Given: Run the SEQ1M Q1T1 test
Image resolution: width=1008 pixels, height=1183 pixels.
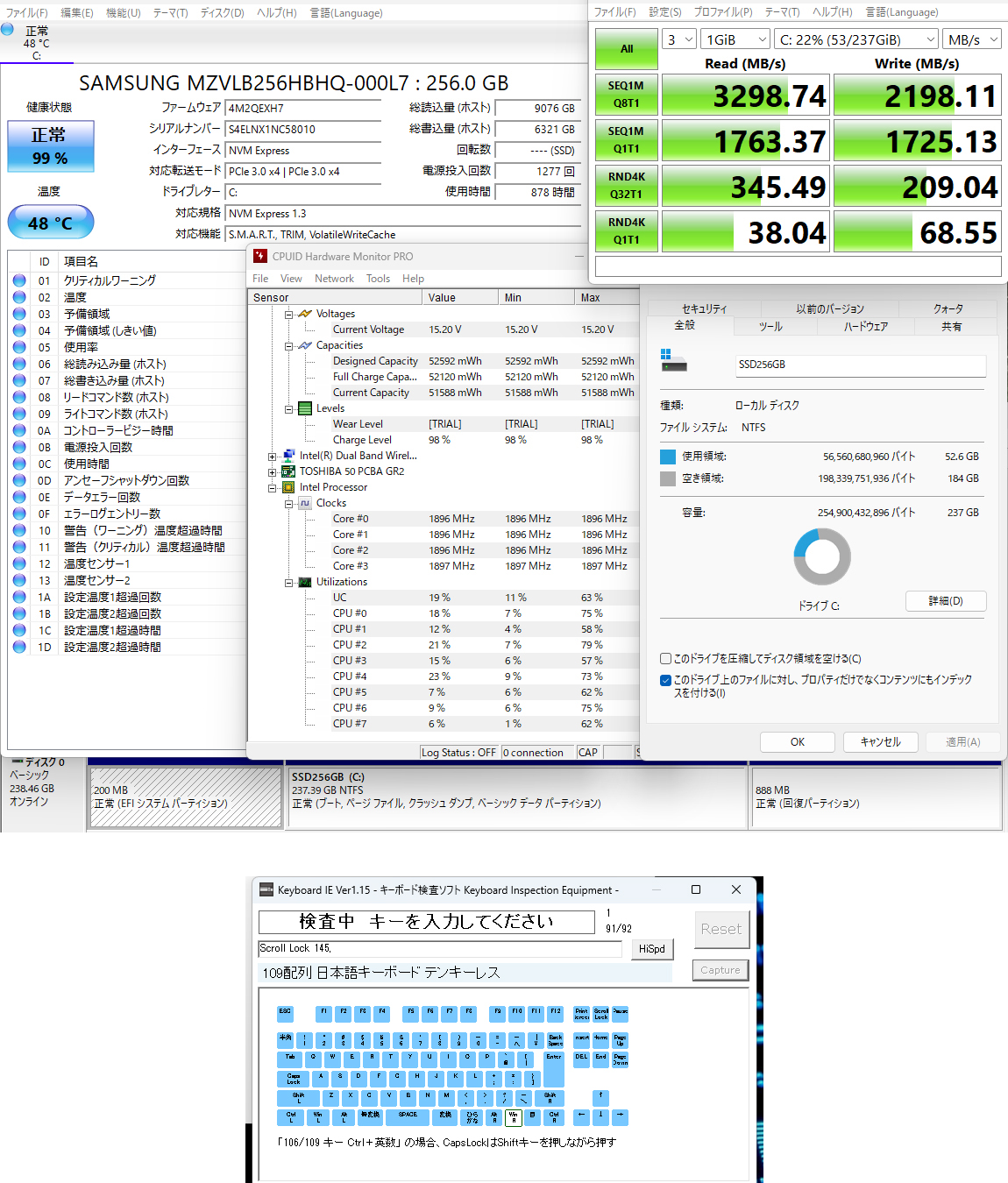Looking at the screenshot, I should click(627, 140).
